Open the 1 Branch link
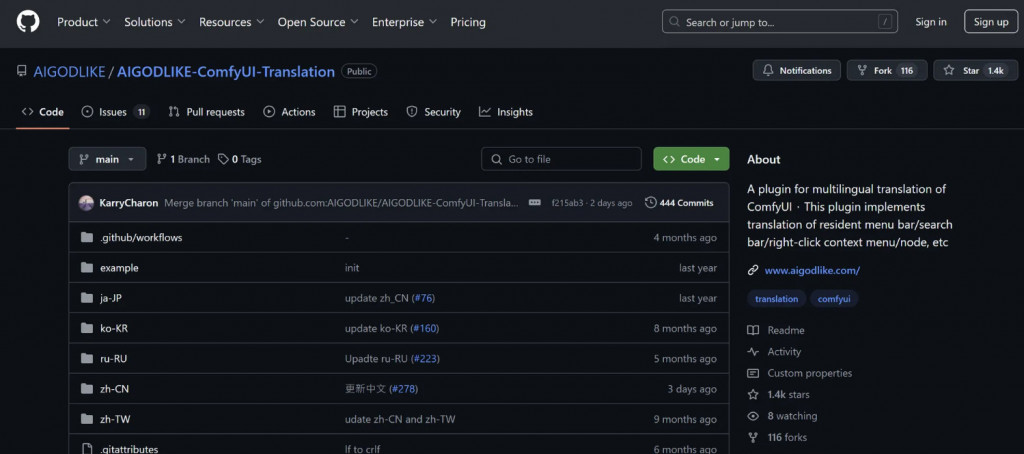Viewport: 1024px width, 454px height. 184,159
